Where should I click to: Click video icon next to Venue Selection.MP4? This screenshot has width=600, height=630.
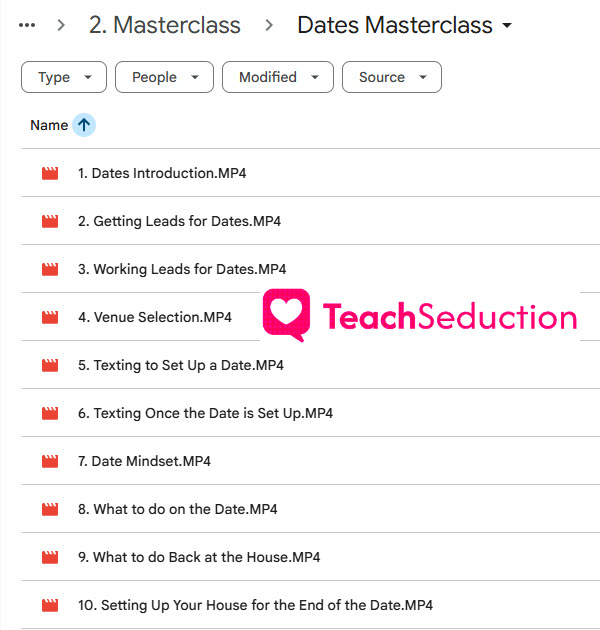[50, 317]
